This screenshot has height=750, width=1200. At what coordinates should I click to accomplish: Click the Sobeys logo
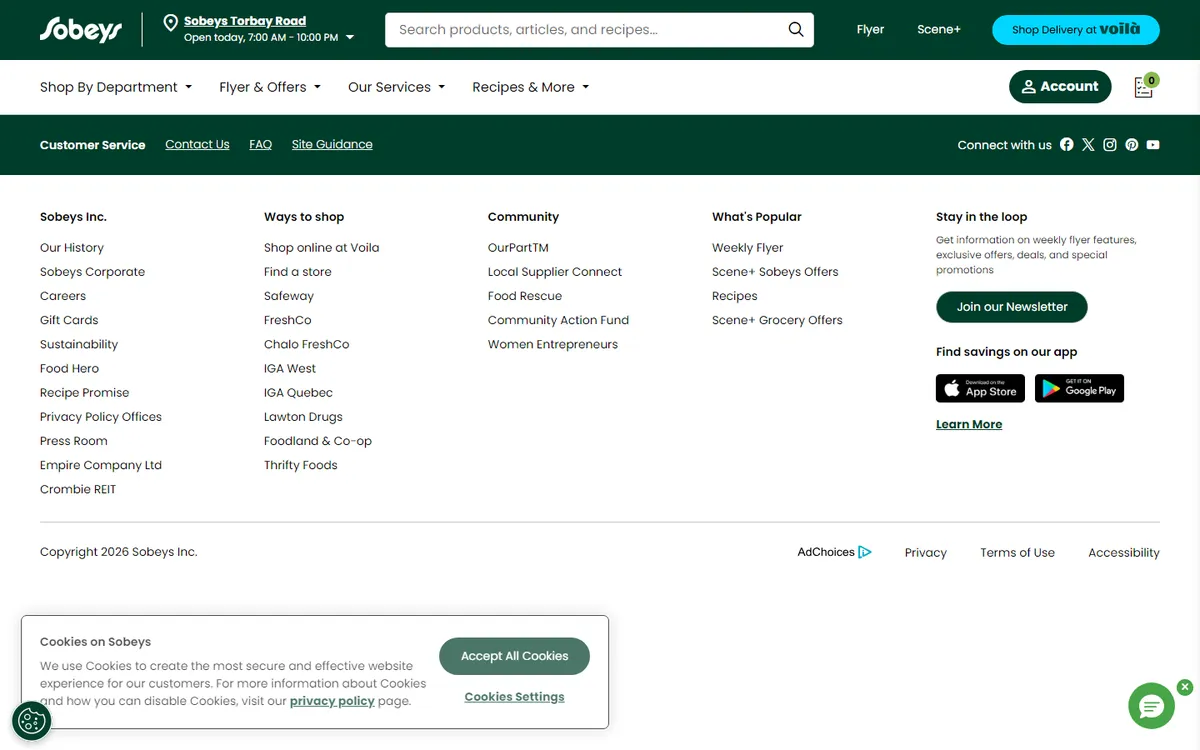[x=81, y=30]
